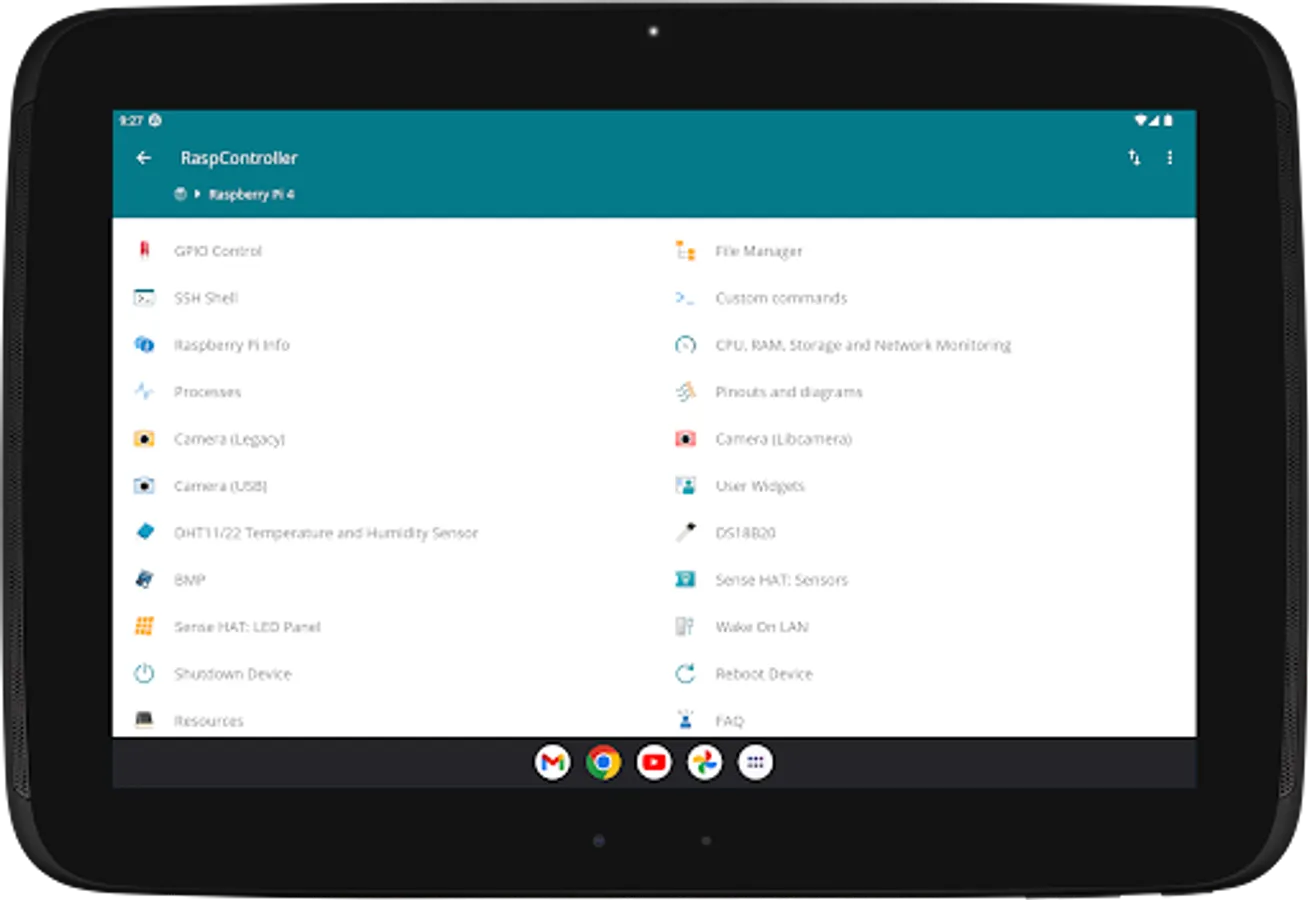This screenshot has height=900, width=1309.
Task: Tap the Sense HAT Sensors icon
Action: (x=685, y=580)
